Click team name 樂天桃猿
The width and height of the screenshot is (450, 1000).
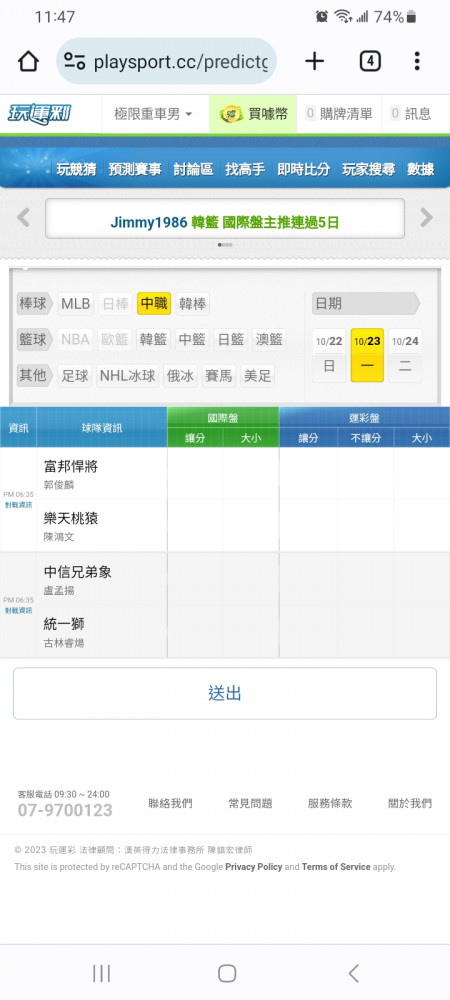pyautogui.click(x=71, y=518)
